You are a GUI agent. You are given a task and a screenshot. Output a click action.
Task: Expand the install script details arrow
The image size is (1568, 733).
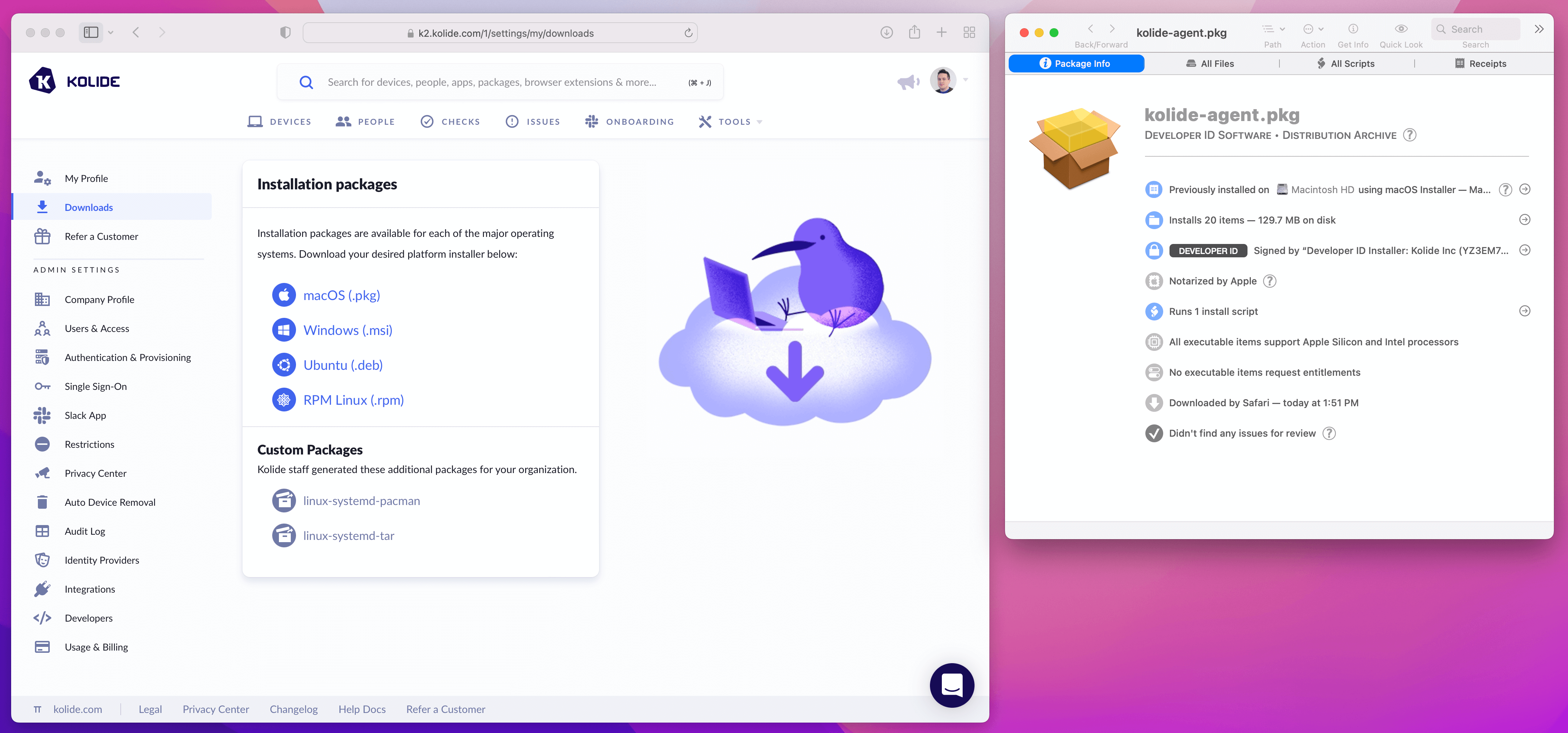[1525, 311]
